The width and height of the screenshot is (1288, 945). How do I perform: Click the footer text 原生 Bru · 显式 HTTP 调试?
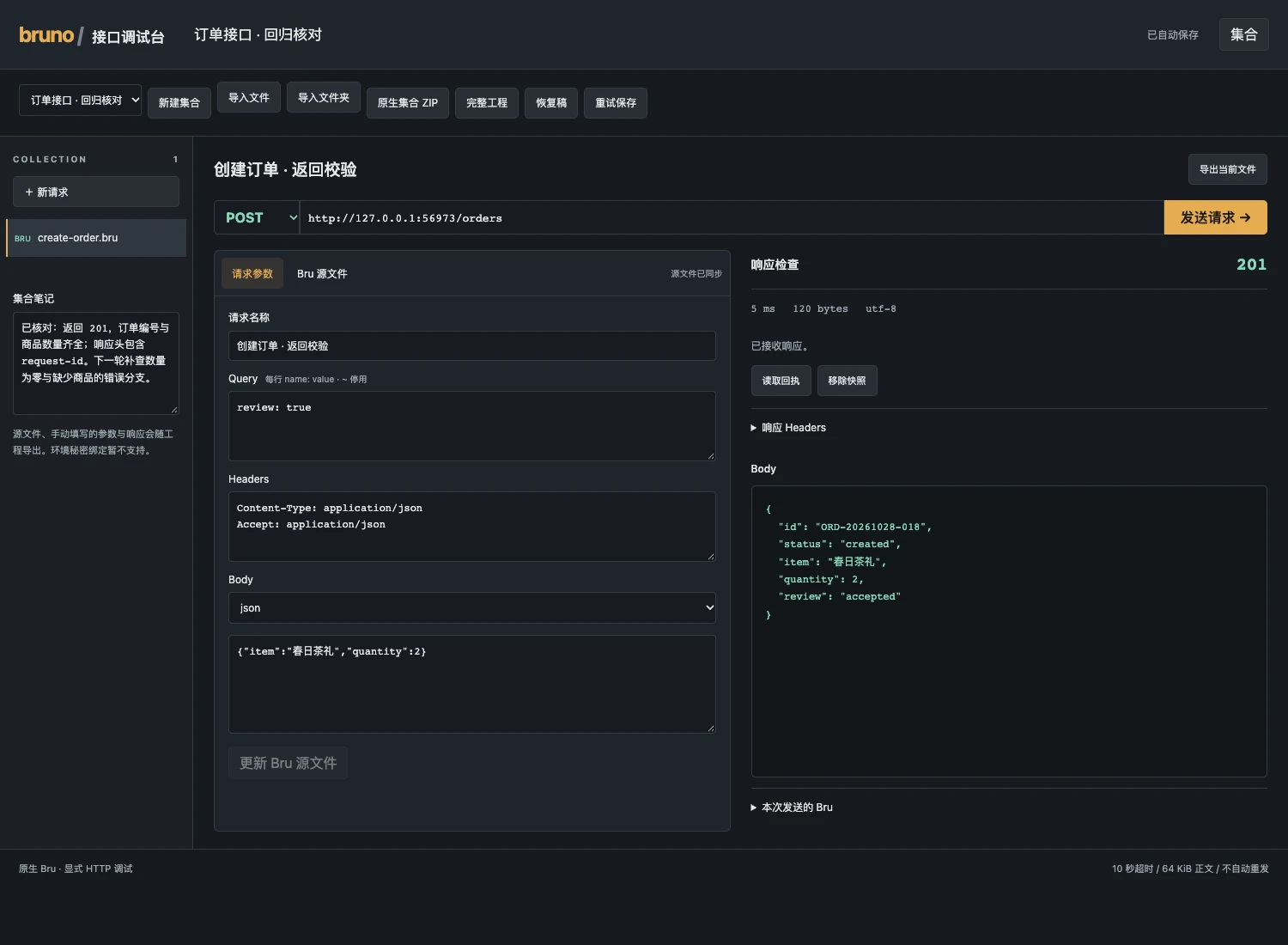(x=76, y=869)
